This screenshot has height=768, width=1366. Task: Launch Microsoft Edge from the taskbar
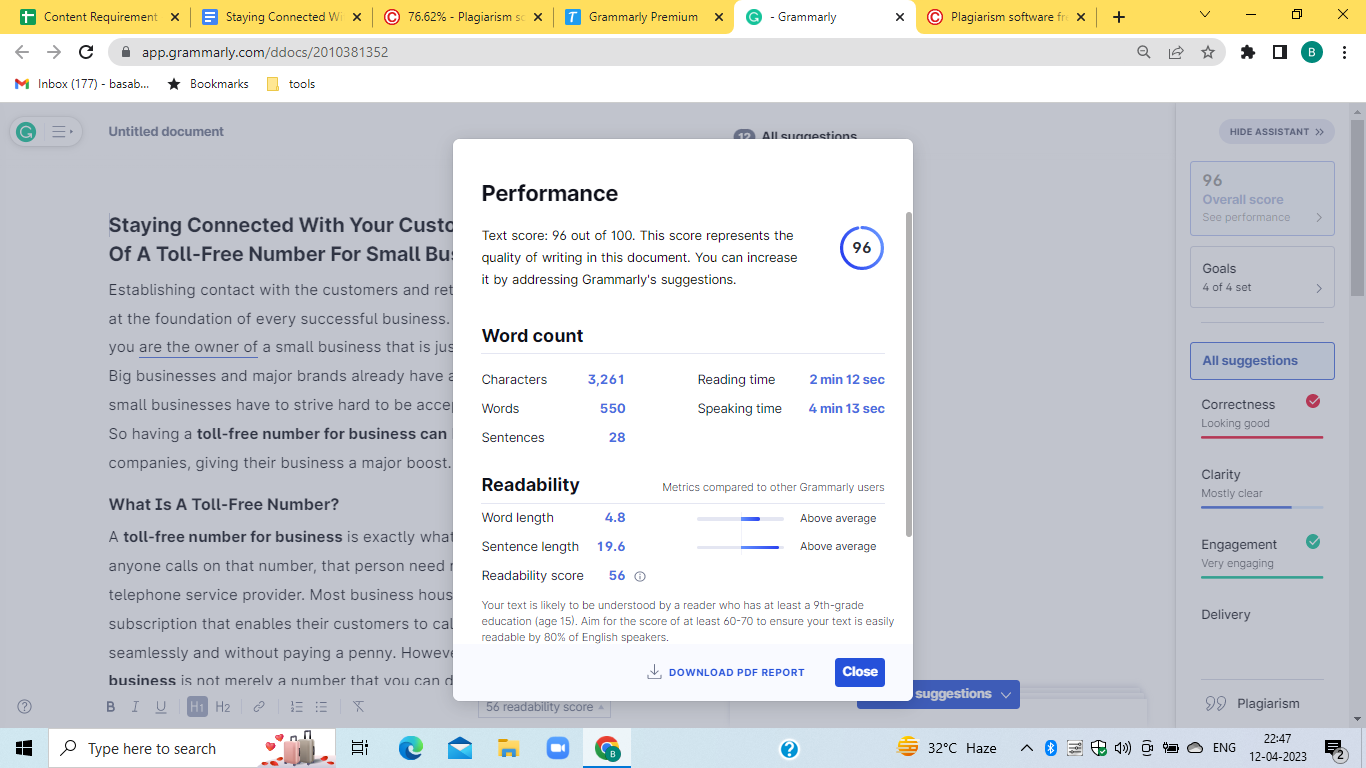tap(411, 748)
